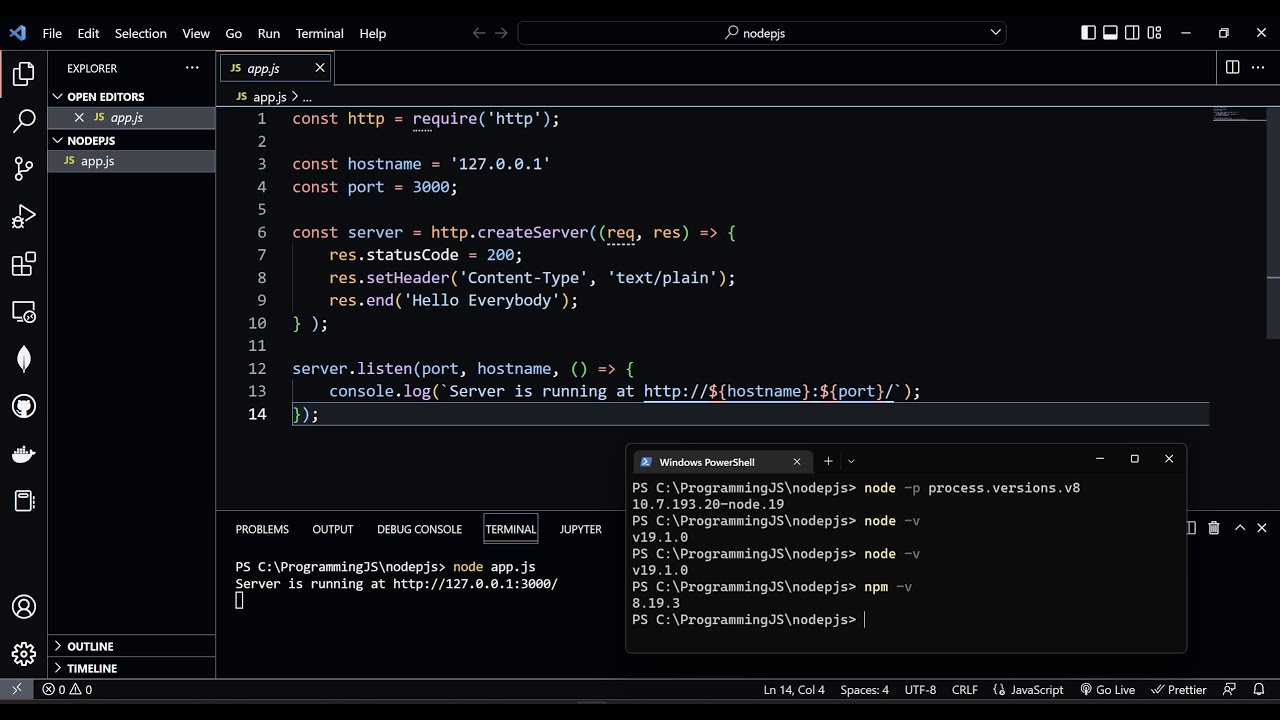The width and height of the screenshot is (1280, 720).
Task: Click the CRLF end-of-line status item
Action: coord(965,689)
